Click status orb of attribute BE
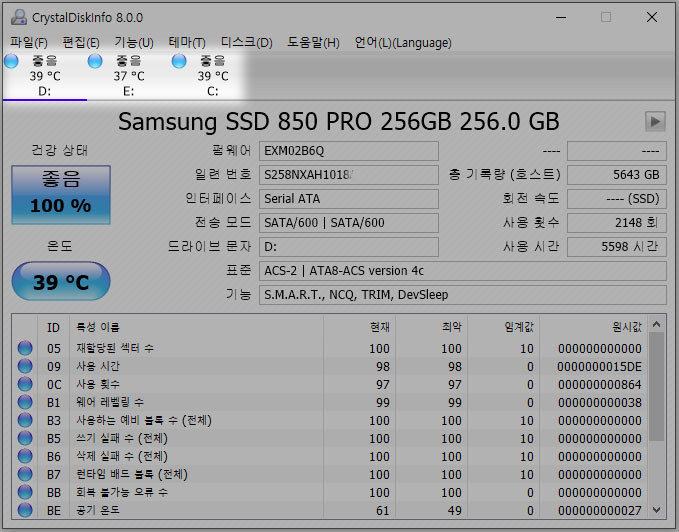This screenshot has height=532, width=679. [25, 510]
